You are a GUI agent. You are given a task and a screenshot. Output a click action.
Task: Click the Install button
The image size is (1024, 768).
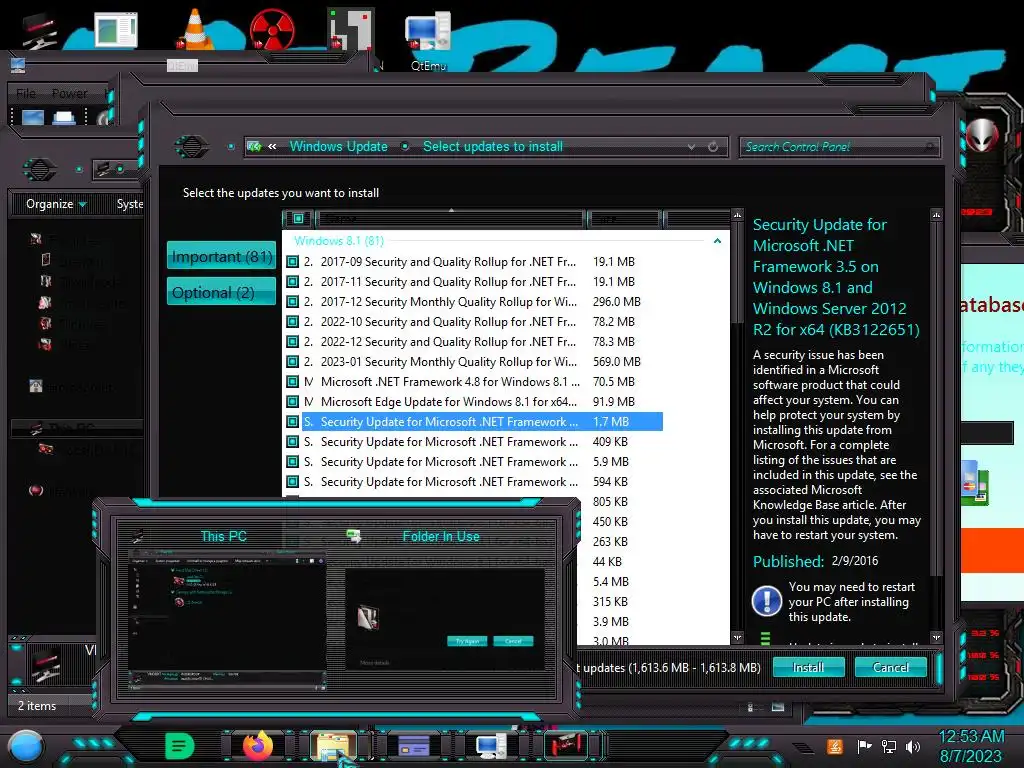pyautogui.click(x=808, y=667)
